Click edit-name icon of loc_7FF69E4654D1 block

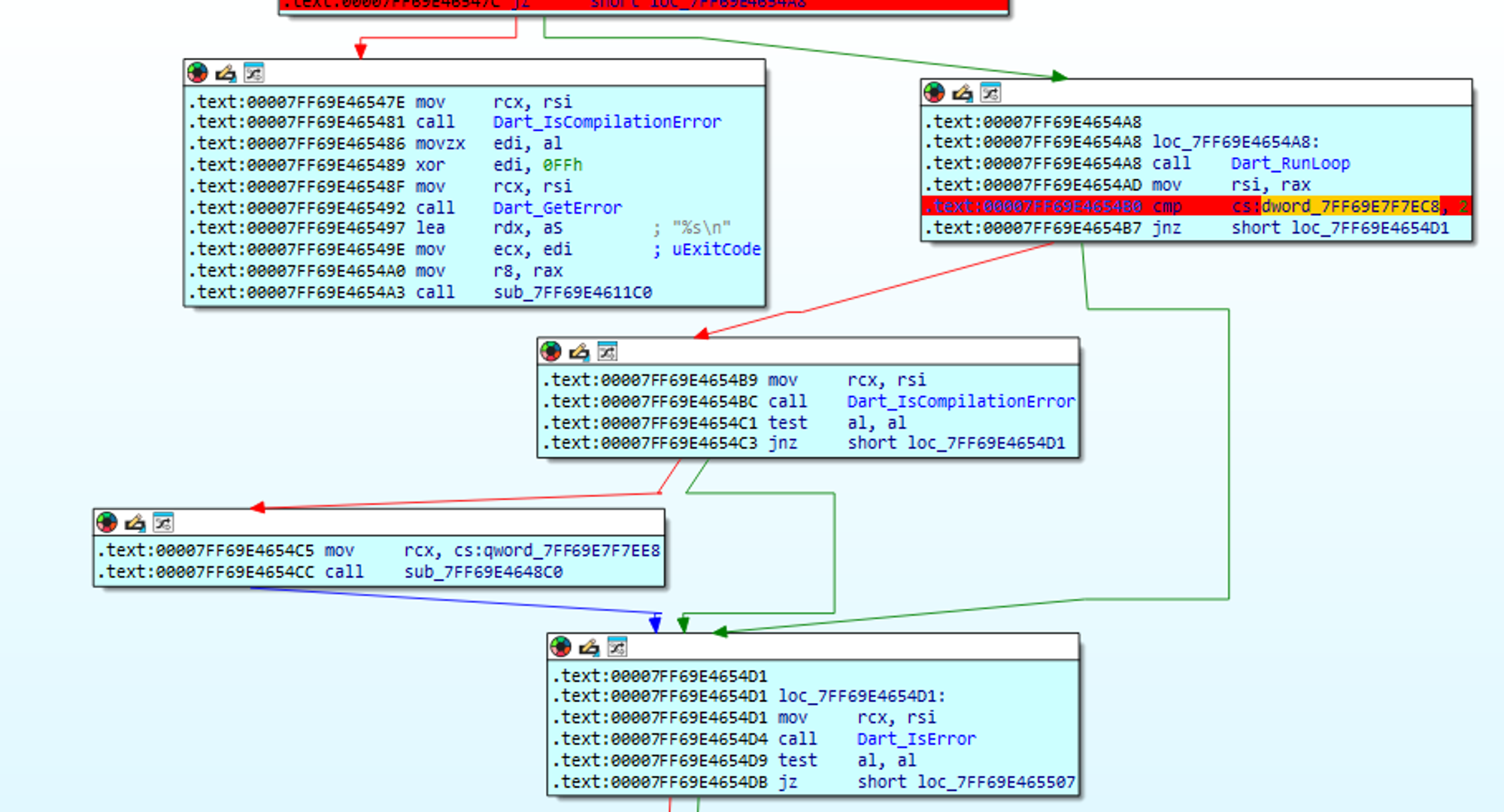coord(589,647)
